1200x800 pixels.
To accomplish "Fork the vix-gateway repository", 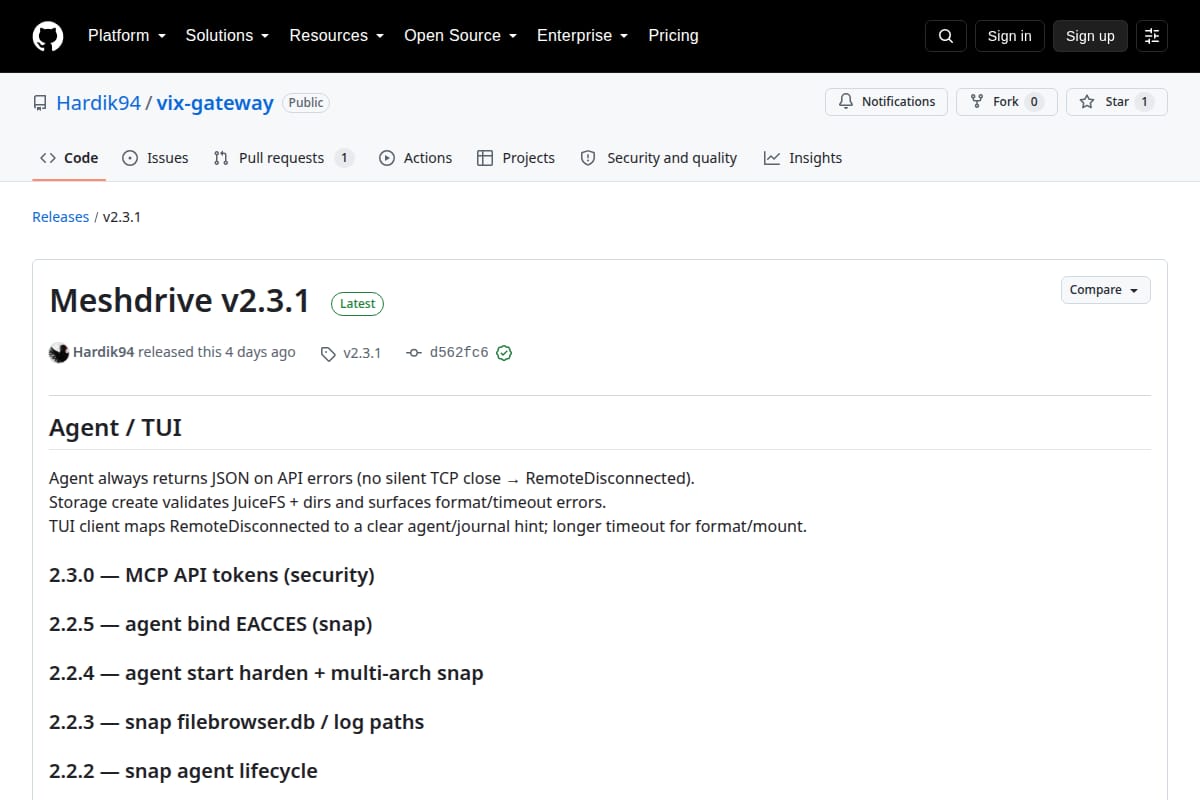I will tap(1006, 102).
